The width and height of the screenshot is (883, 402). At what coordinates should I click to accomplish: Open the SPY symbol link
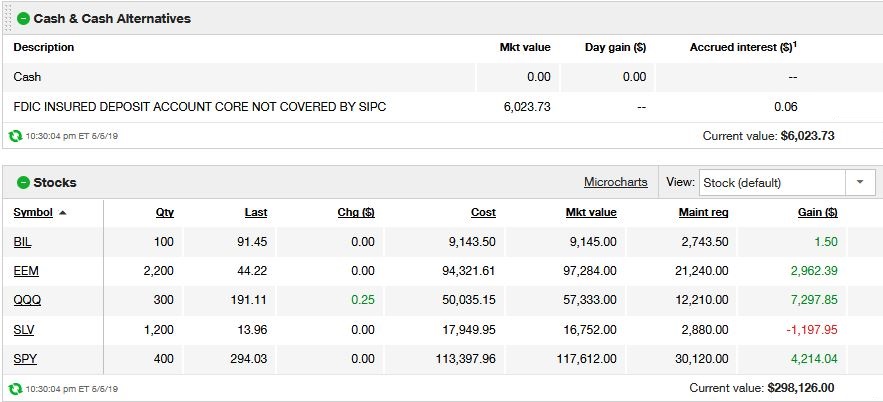pos(24,358)
